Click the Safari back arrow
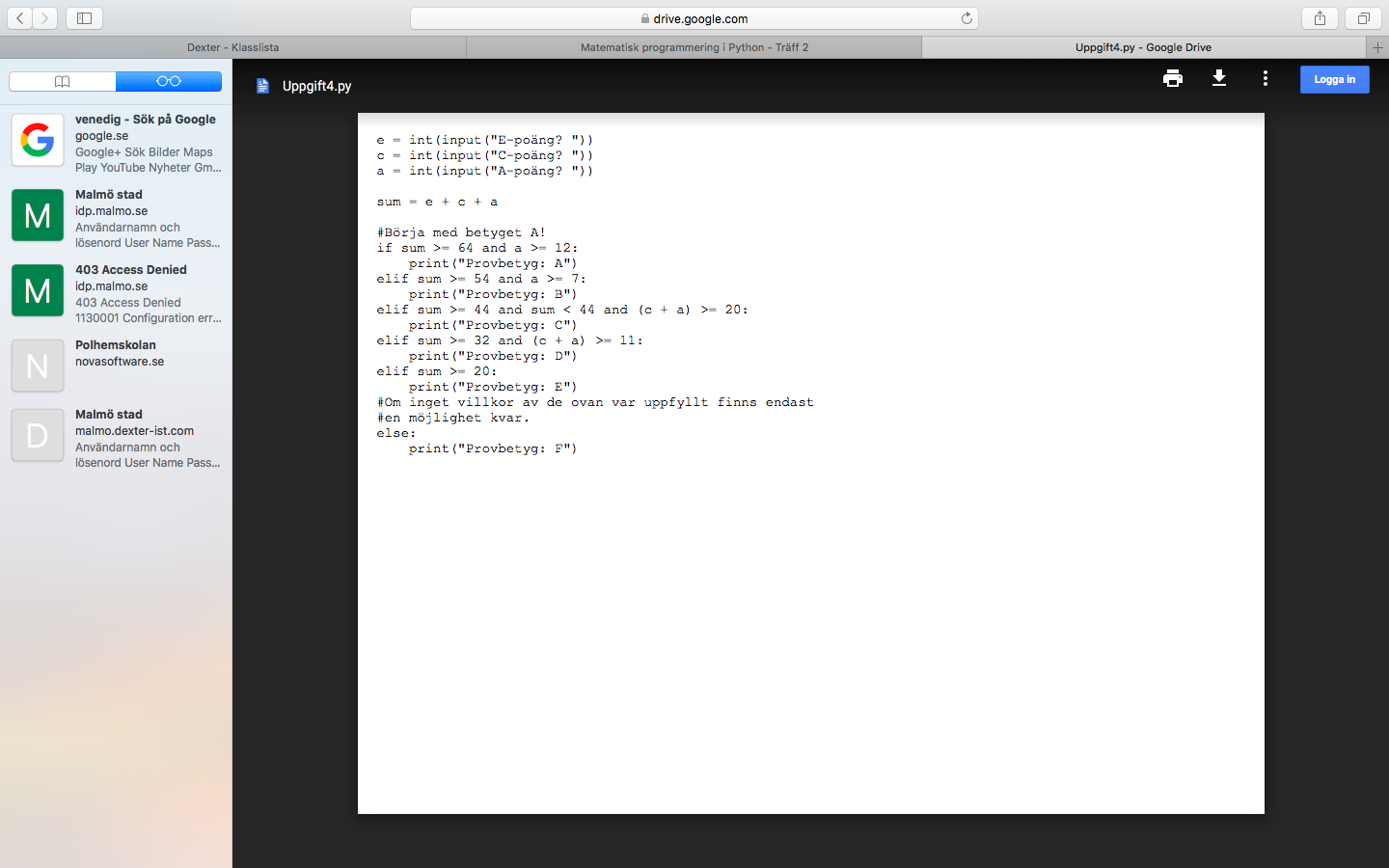This screenshot has width=1389, height=868. tap(20, 18)
